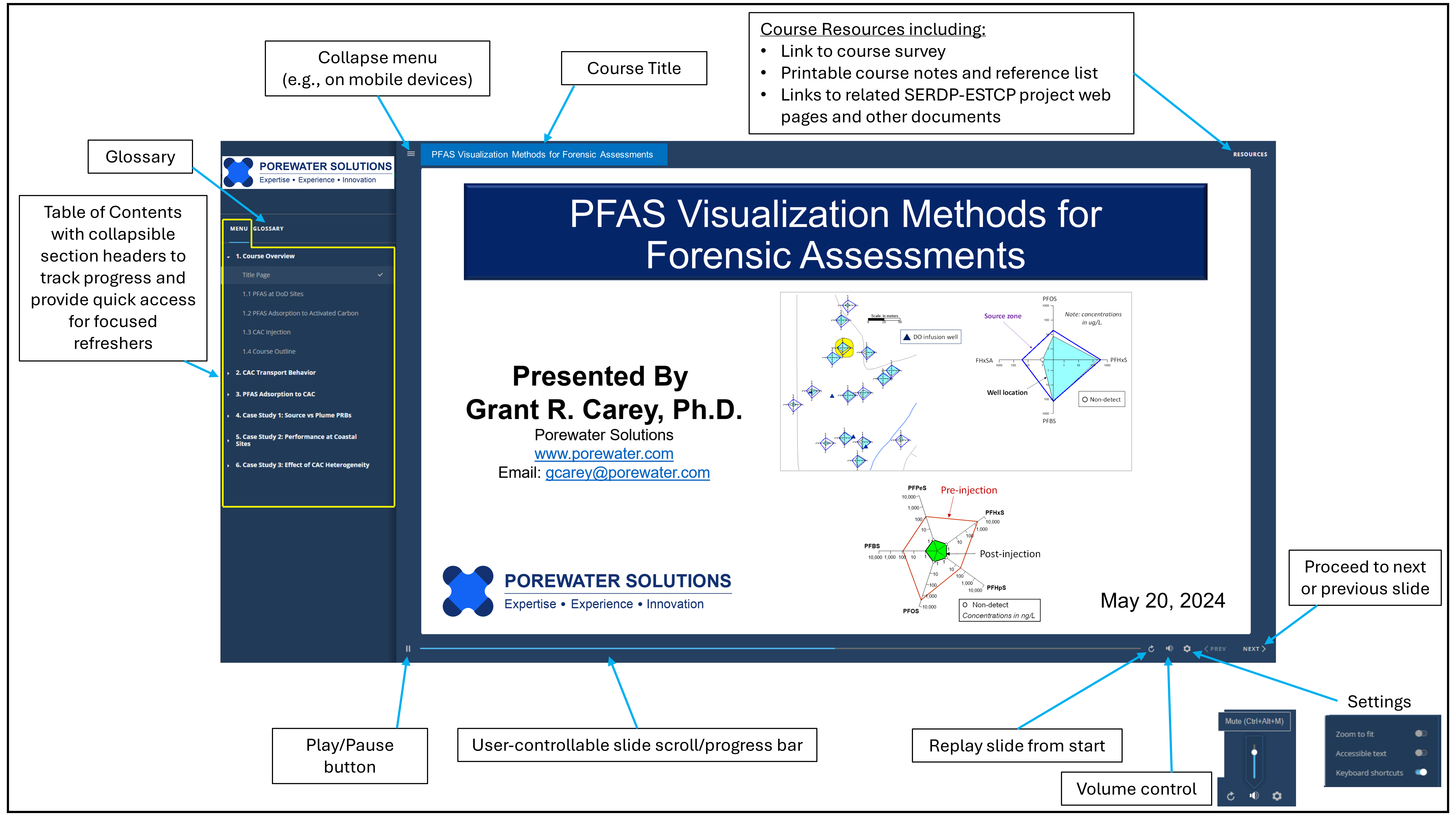
Task: Click the gear icon in the volume popup inset
Action: 1277,796
